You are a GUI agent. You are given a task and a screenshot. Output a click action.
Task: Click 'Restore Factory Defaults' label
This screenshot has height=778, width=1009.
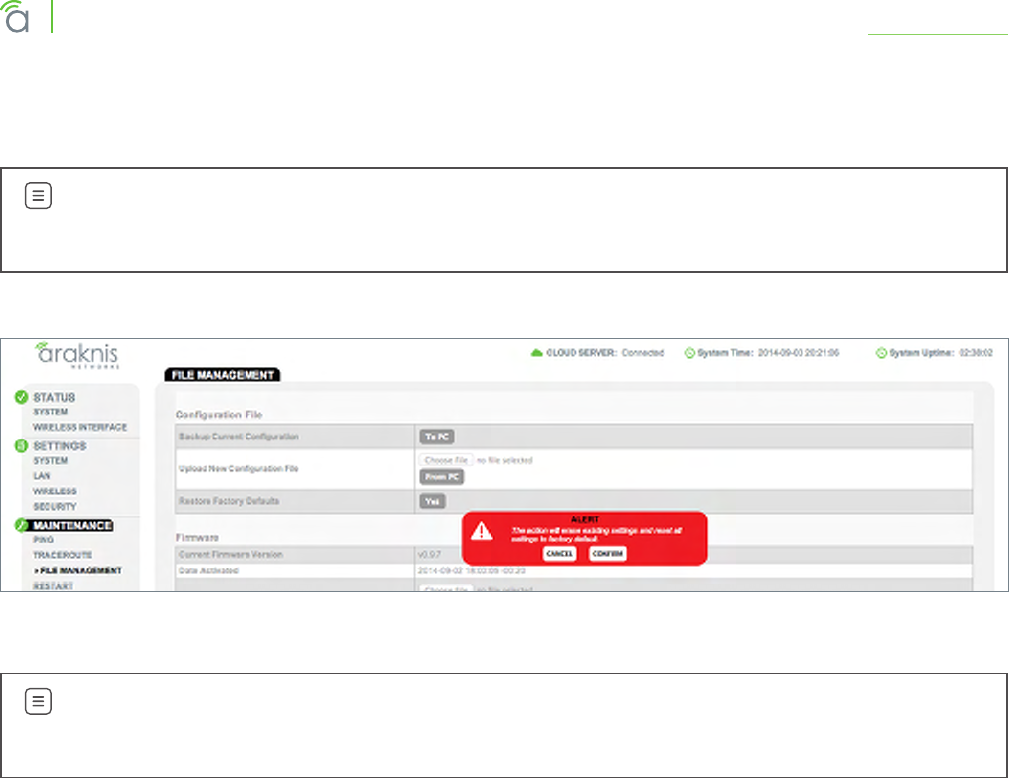[229, 501]
